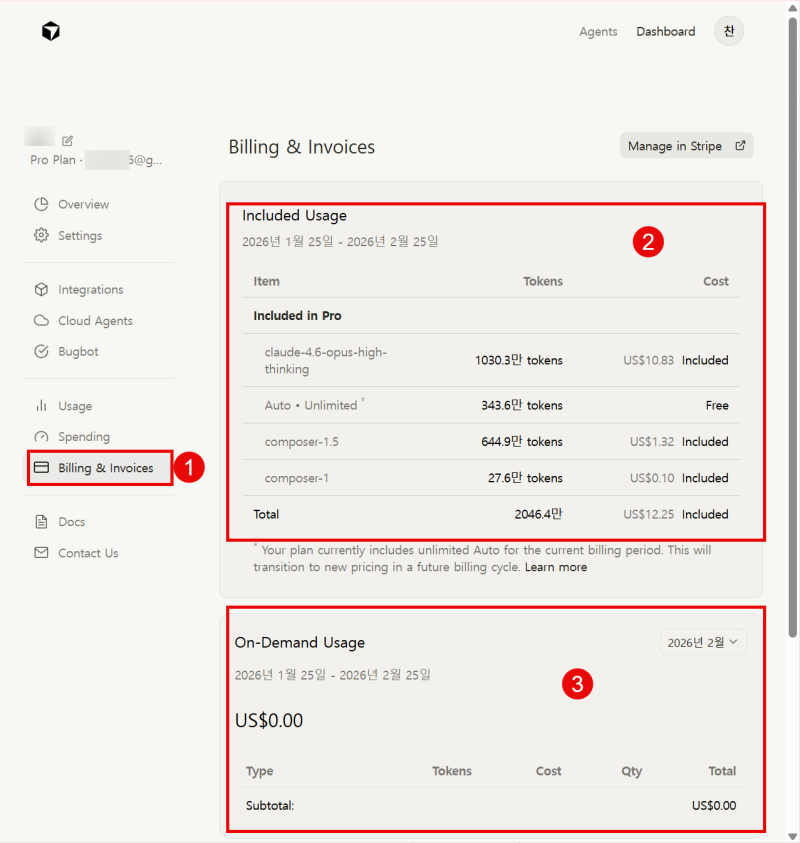Click the 644.9만 tokens value
800x843 pixels.
[522, 441]
